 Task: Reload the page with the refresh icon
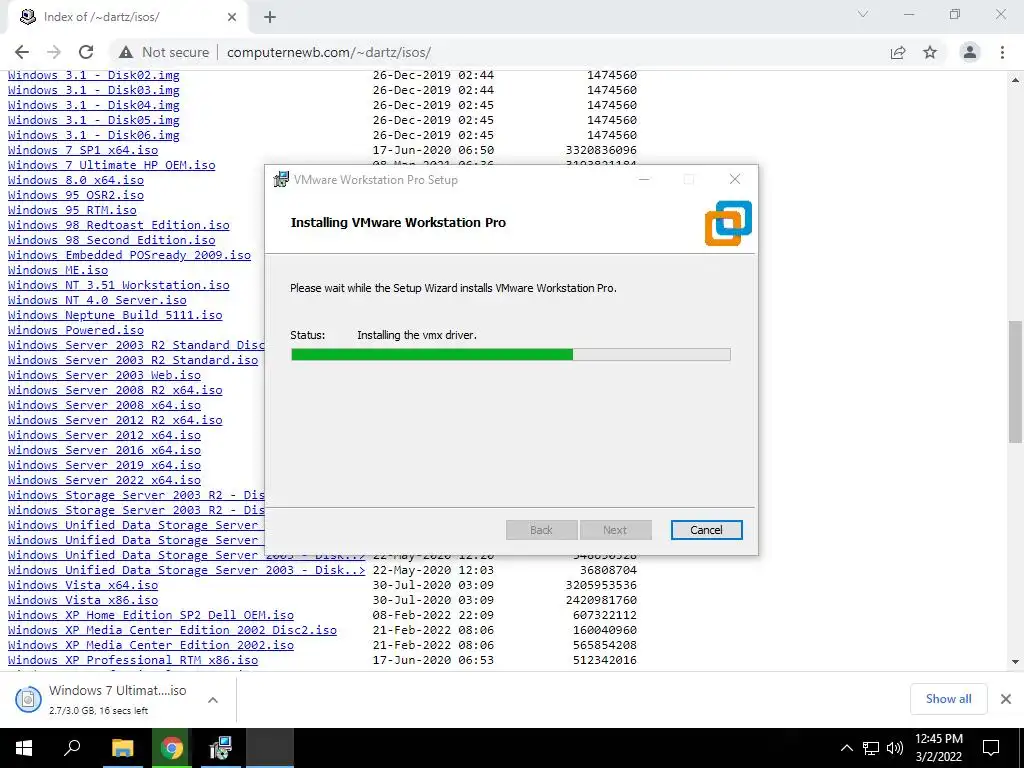pos(86,52)
